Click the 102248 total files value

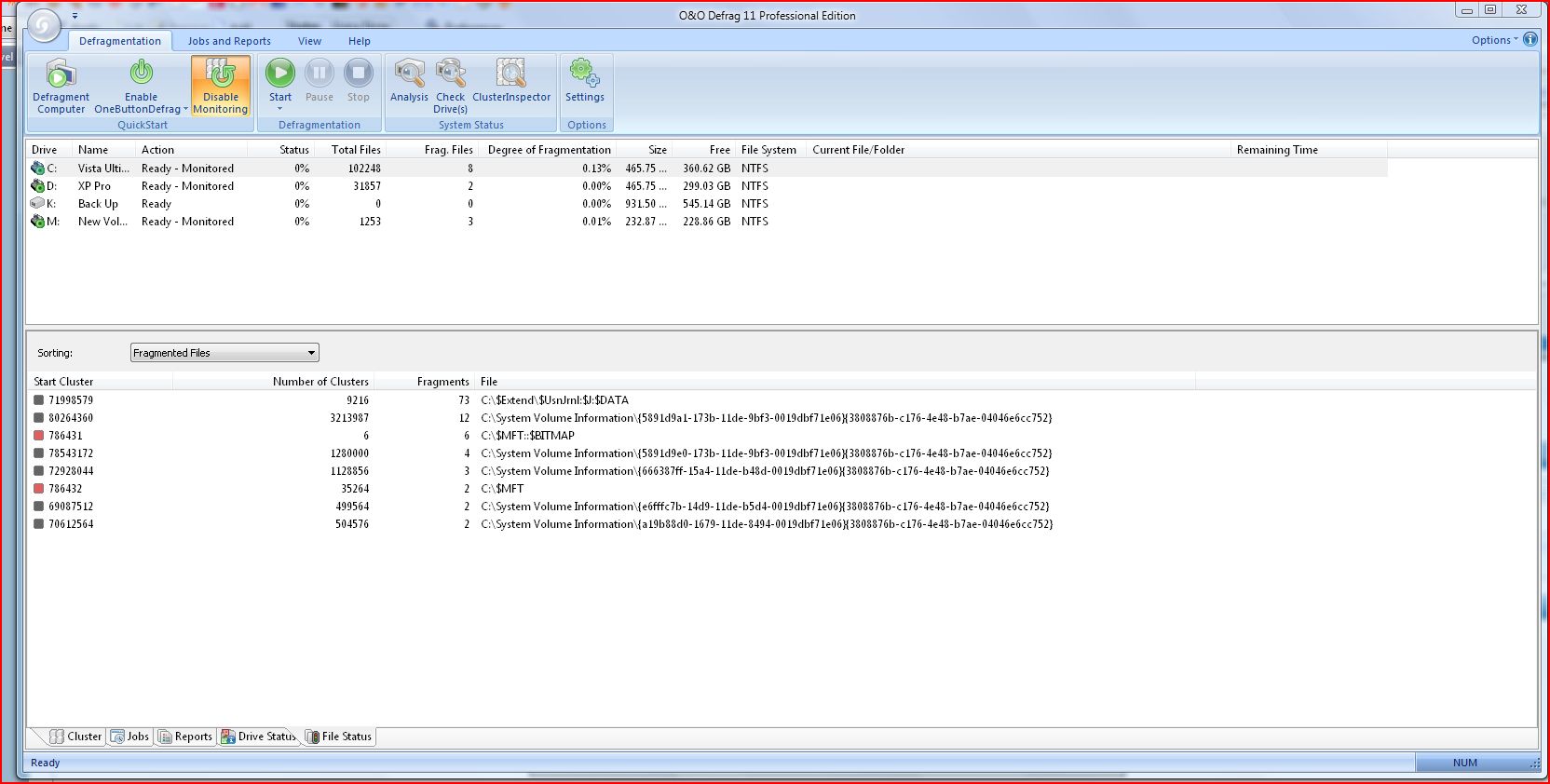click(364, 169)
